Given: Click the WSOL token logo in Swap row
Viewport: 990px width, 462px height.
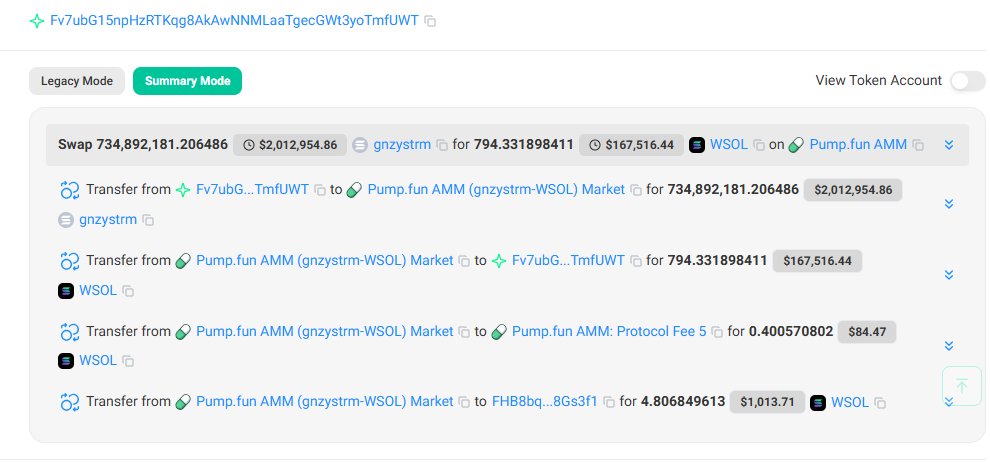Looking at the screenshot, I should [697, 145].
